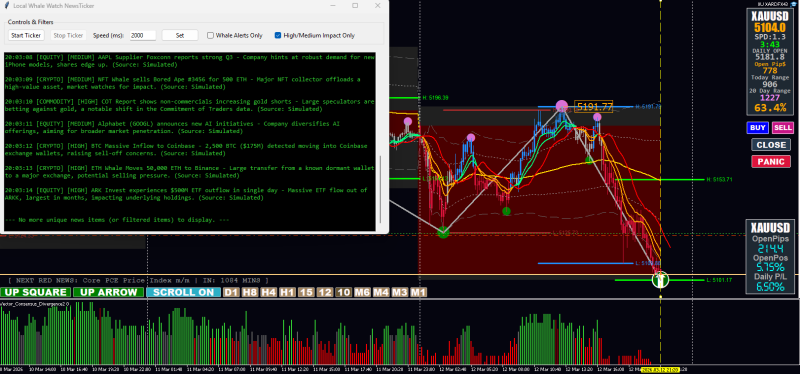Select the M3 timeframe button
Screen dimensions: 800x374
coord(399,292)
